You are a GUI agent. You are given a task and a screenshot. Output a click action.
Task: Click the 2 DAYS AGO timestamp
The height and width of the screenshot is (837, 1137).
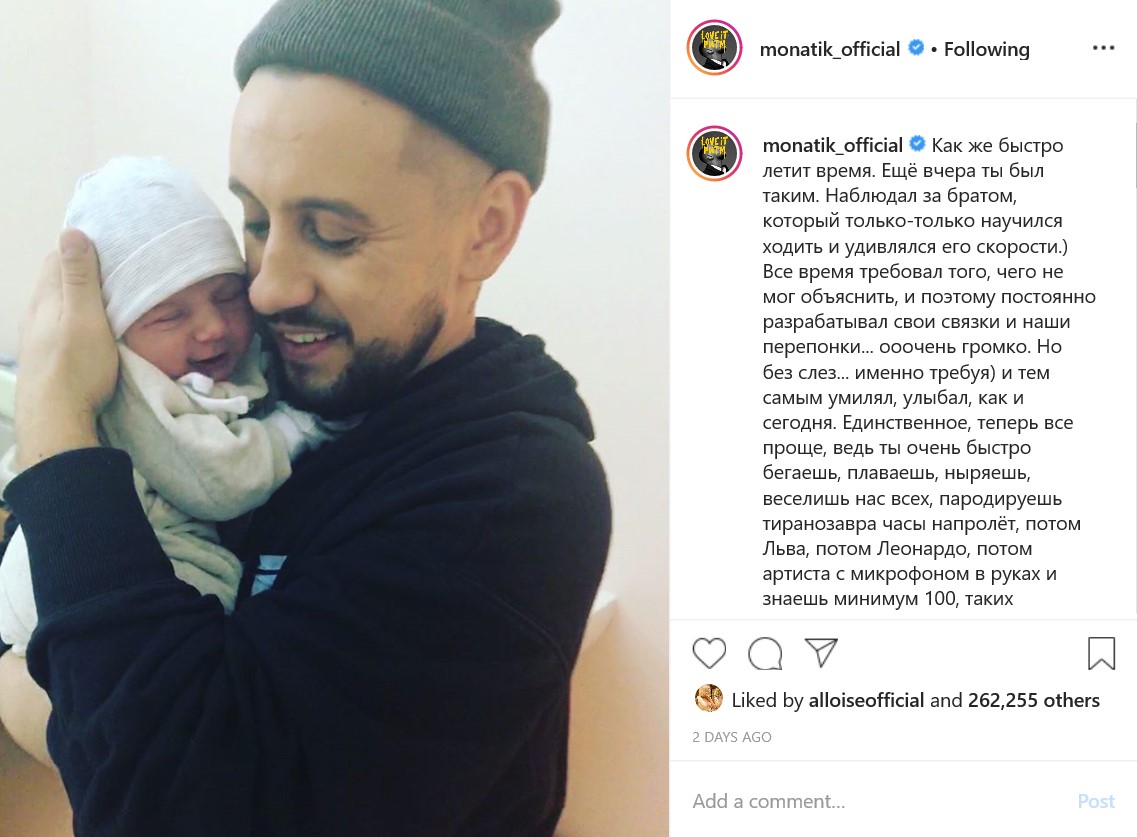[732, 737]
